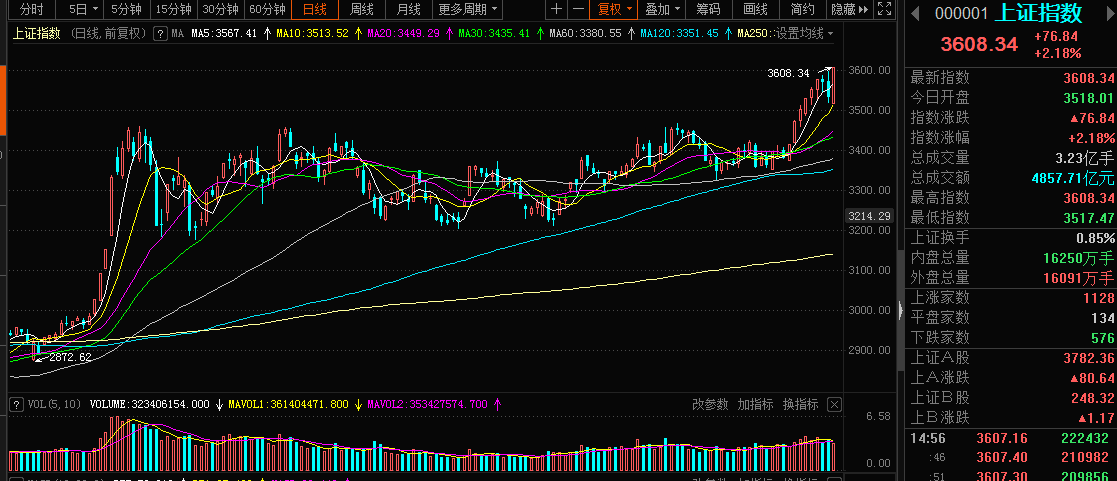The image size is (1117, 481).
Task: Close the VOL indicator panel
Action: (x=835, y=404)
